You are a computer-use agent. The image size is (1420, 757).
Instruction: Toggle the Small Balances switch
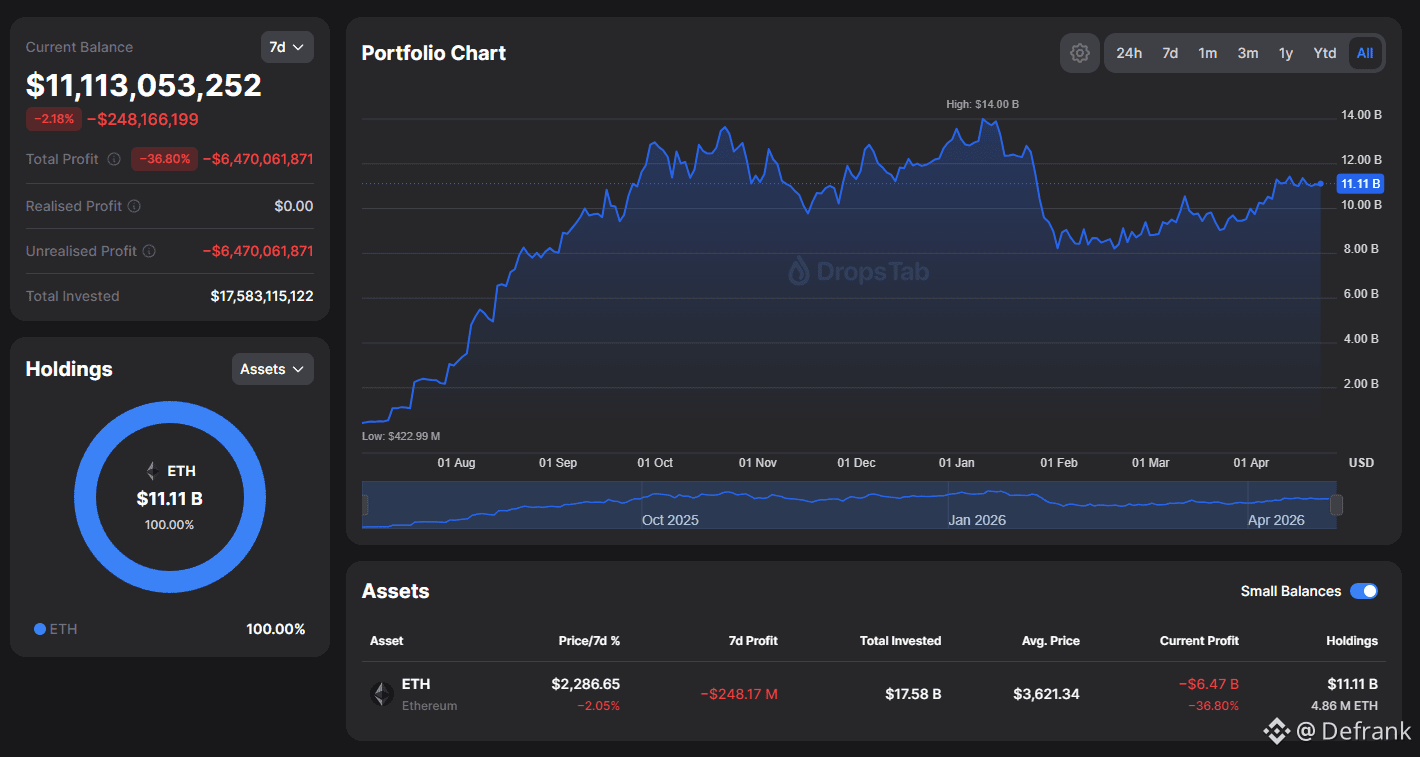pos(1364,591)
